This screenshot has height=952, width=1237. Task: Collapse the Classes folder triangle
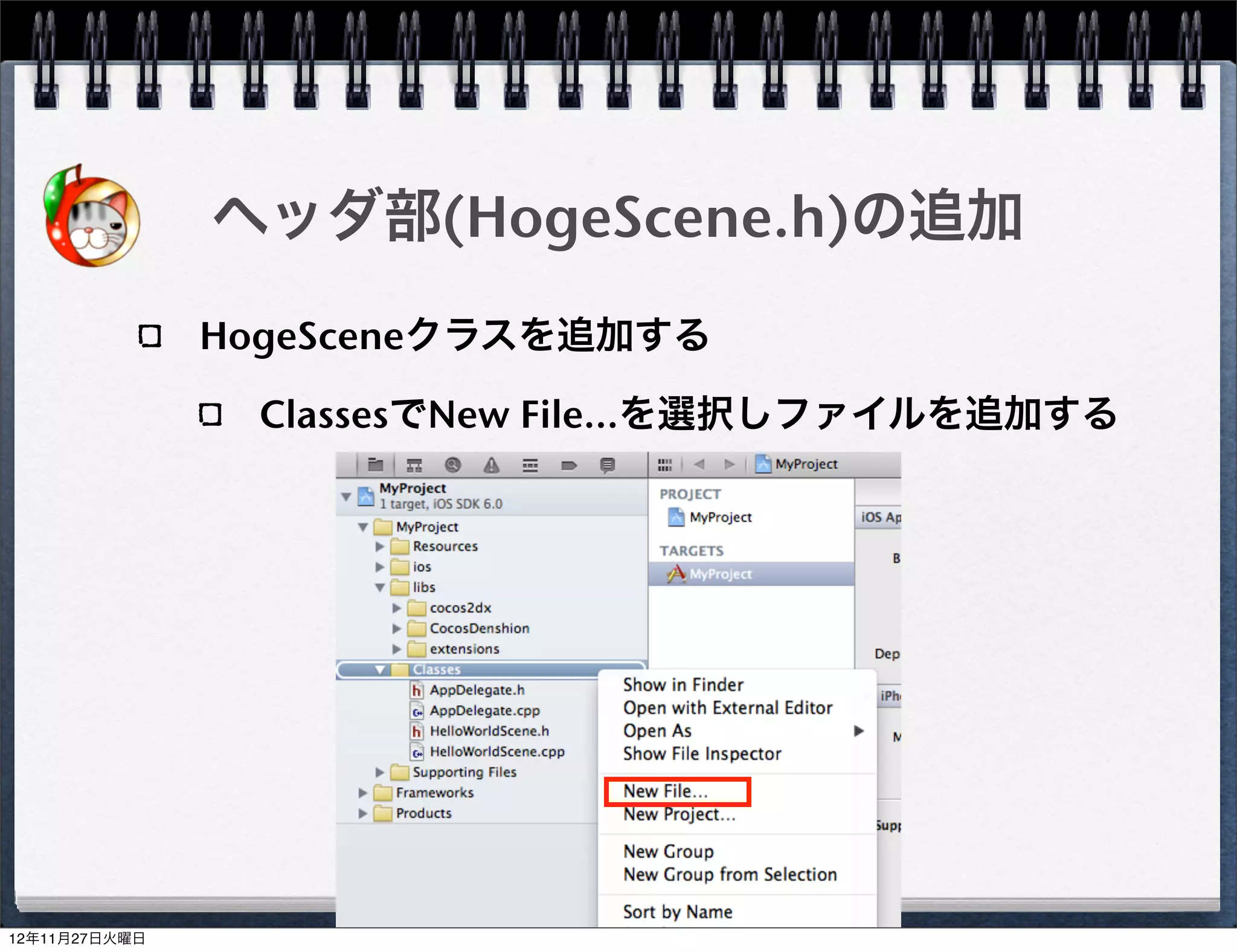coord(379,669)
